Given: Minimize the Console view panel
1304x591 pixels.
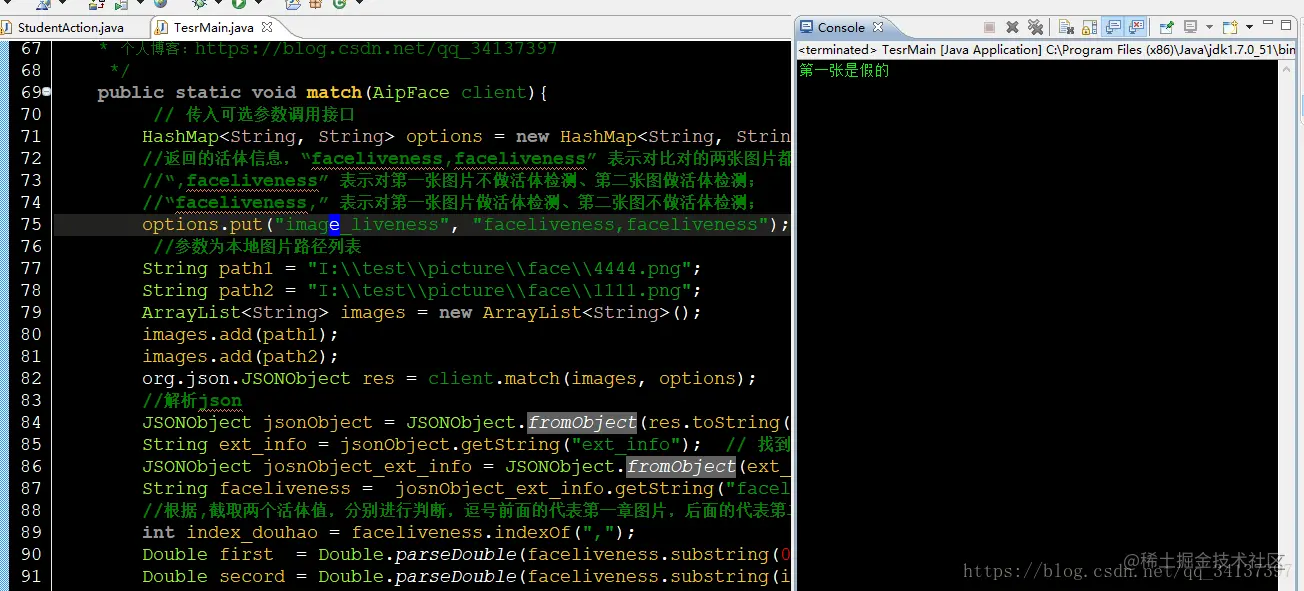Looking at the screenshot, I should (1267, 23).
